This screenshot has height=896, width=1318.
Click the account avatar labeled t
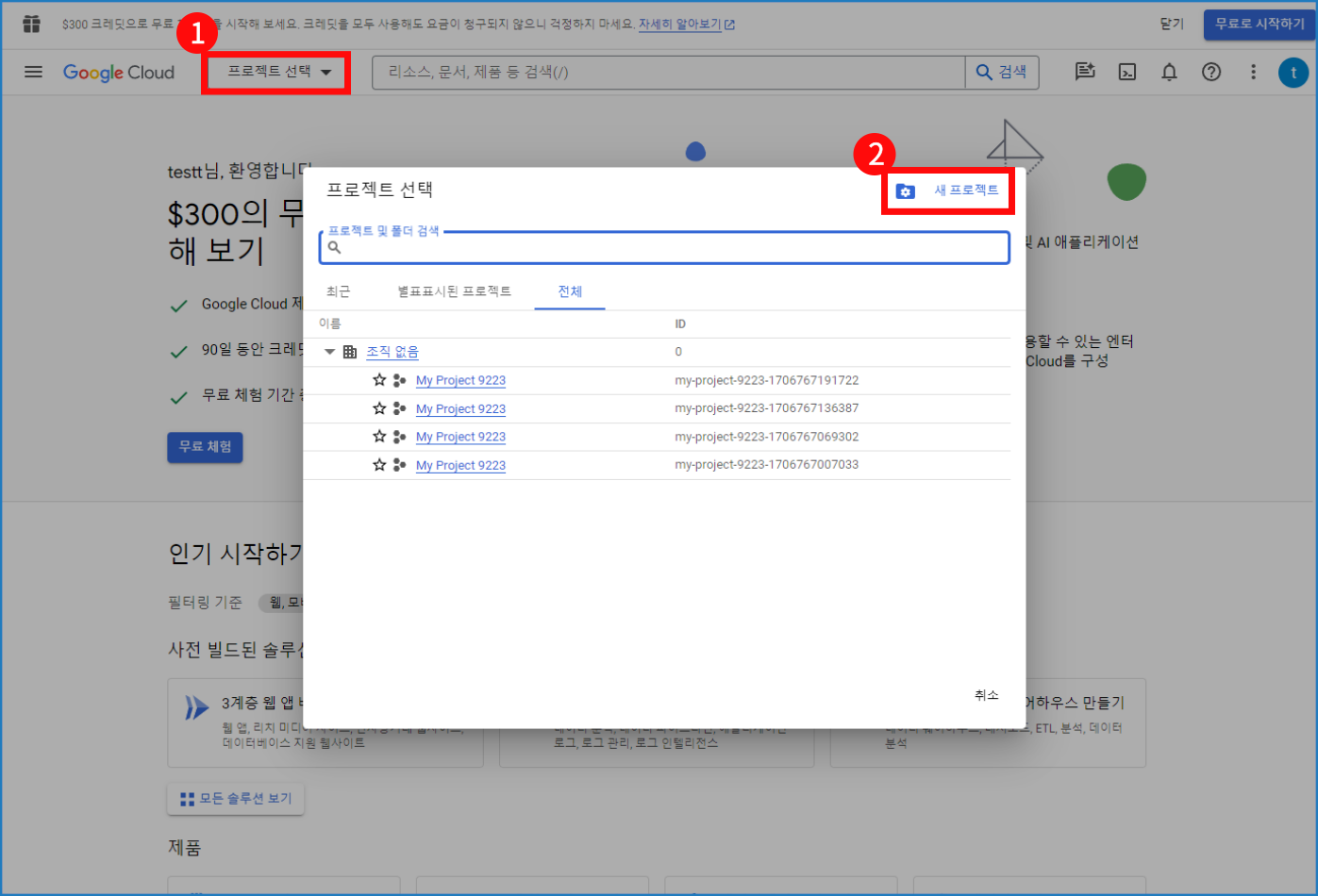[x=1293, y=72]
